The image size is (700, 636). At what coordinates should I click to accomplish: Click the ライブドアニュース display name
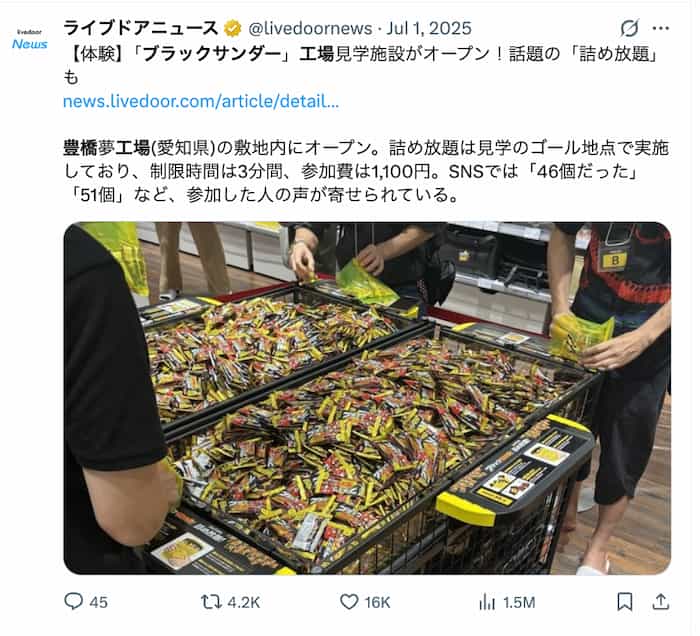pos(141,29)
